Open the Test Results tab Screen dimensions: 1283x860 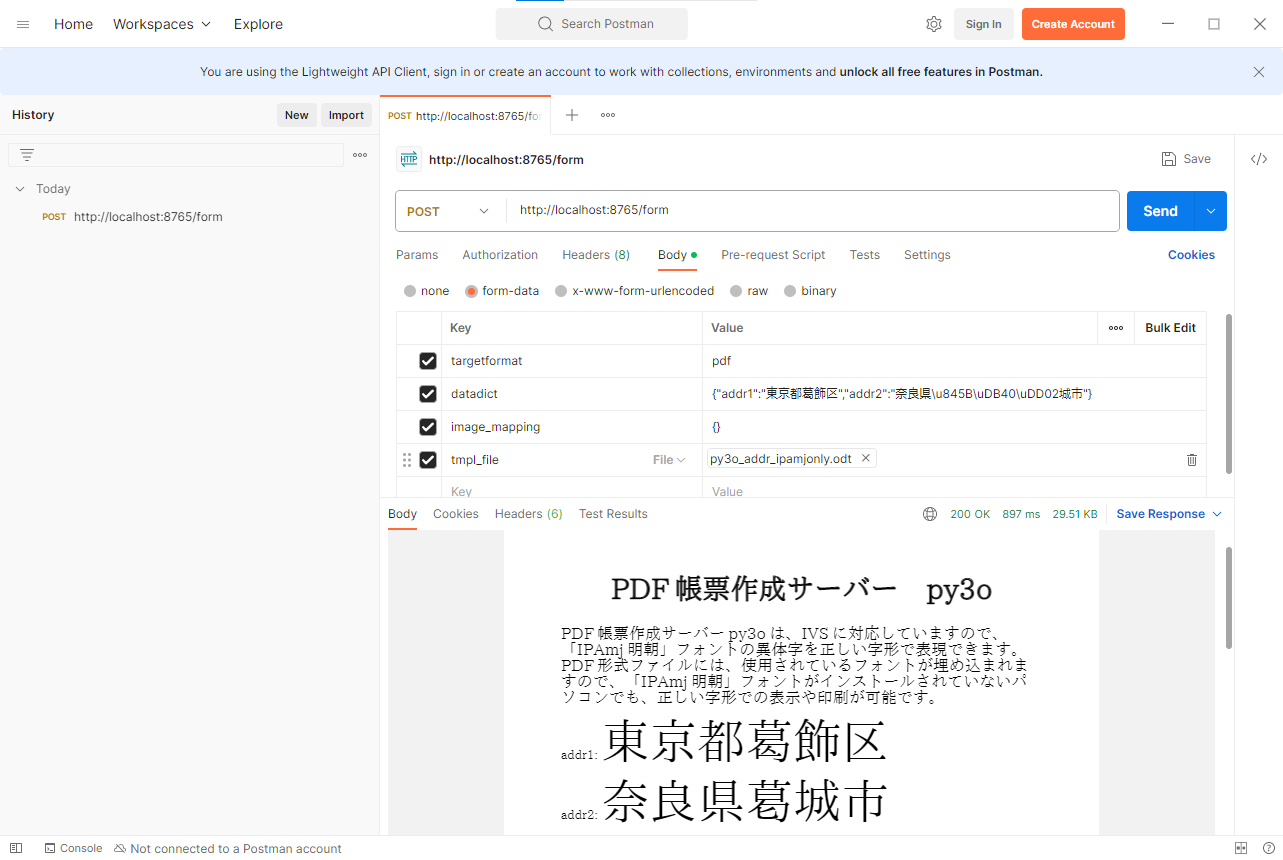[613, 514]
